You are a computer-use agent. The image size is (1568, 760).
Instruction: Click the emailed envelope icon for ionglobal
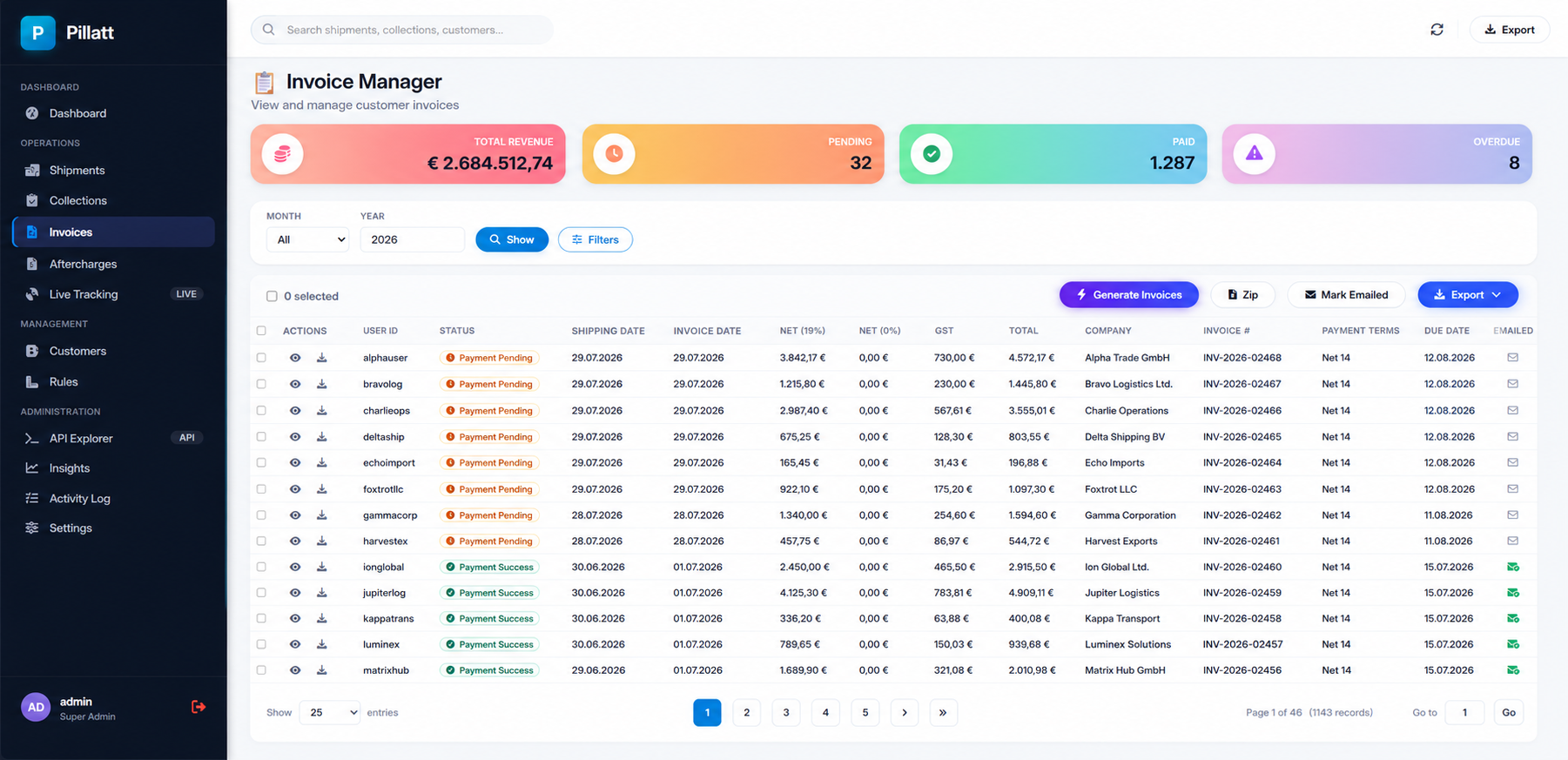click(1513, 567)
